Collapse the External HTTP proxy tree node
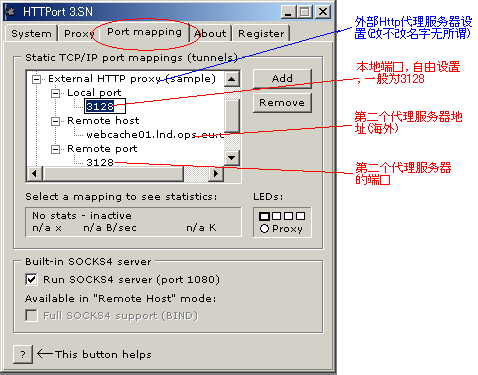This screenshot has width=478, height=375. [x=36, y=79]
